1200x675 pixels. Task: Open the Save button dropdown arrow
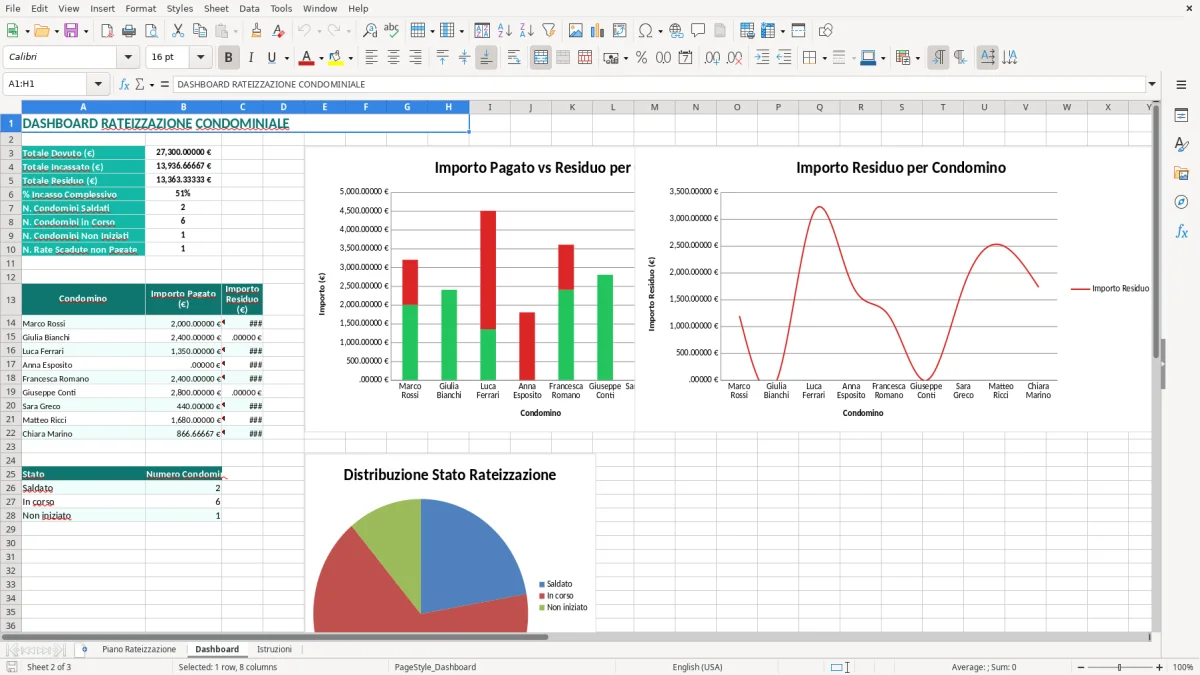point(85,31)
